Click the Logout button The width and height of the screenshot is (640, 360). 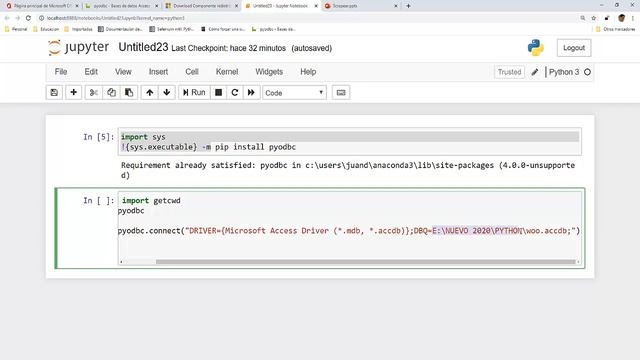[x=574, y=48]
